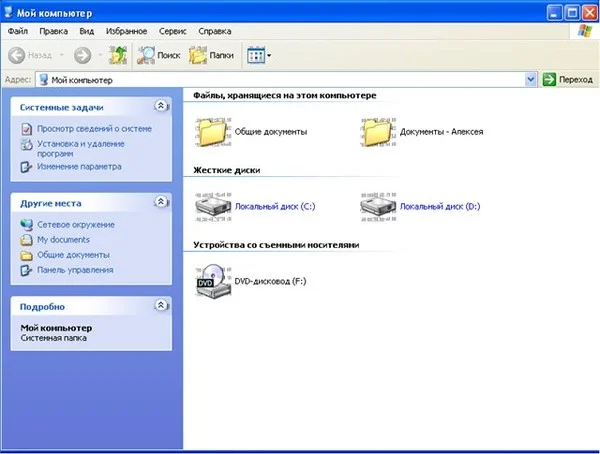The height and width of the screenshot is (454, 600).
Task: Open the Избранное menu
Action: (126, 31)
